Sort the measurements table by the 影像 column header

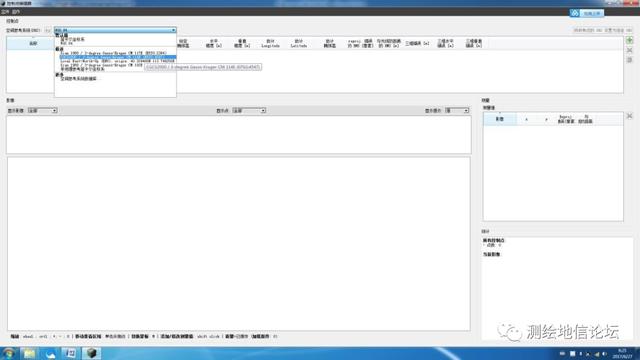(x=500, y=119)
